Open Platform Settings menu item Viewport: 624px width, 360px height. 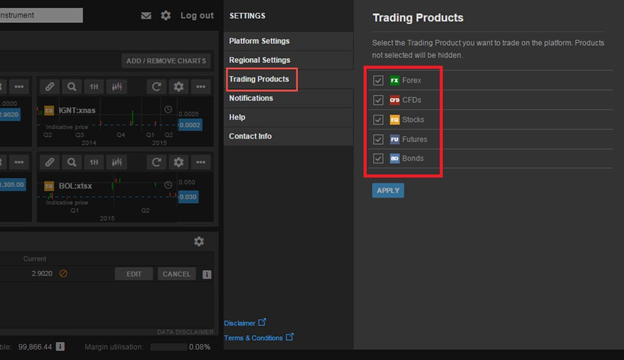289,41
